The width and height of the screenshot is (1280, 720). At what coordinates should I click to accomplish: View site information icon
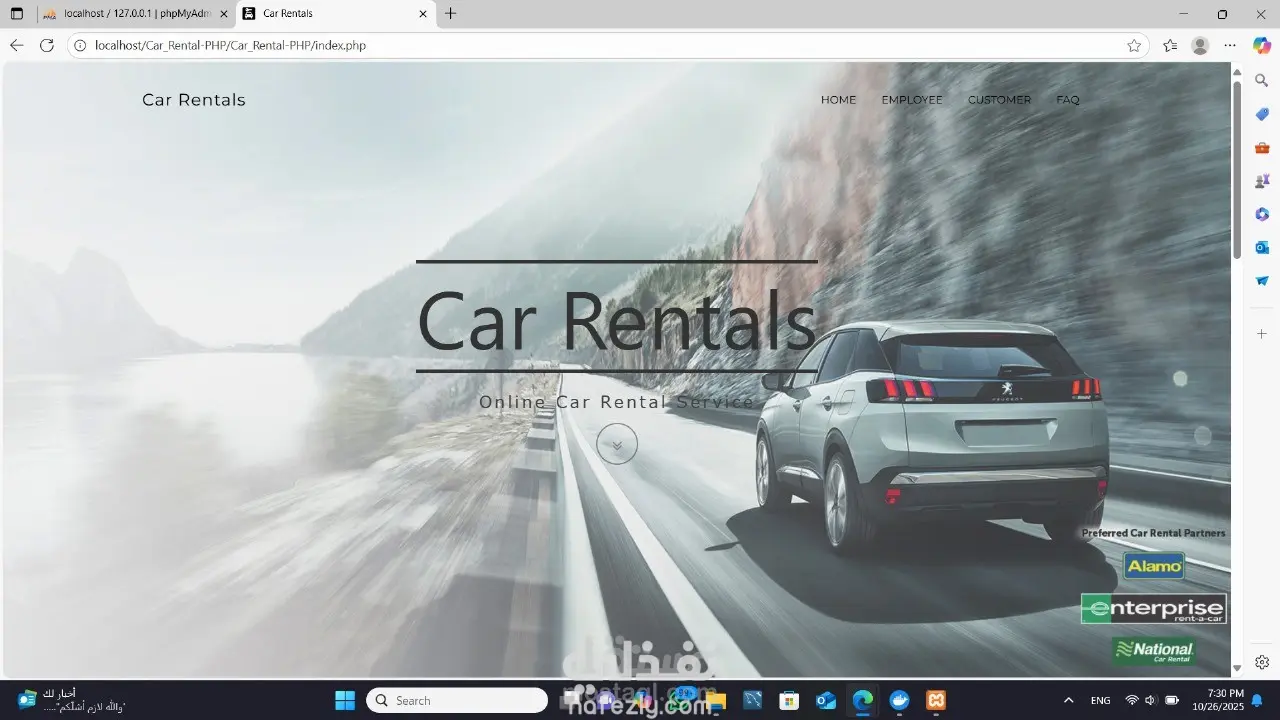point(82,45)
